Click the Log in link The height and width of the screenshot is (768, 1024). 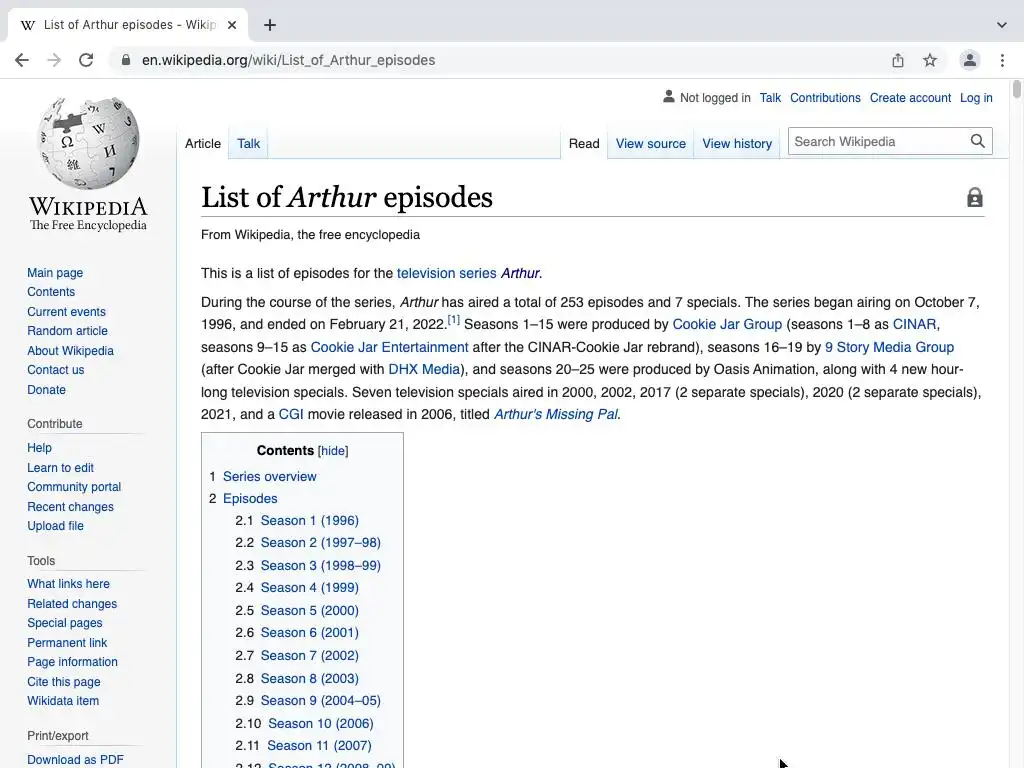[976, 97]
